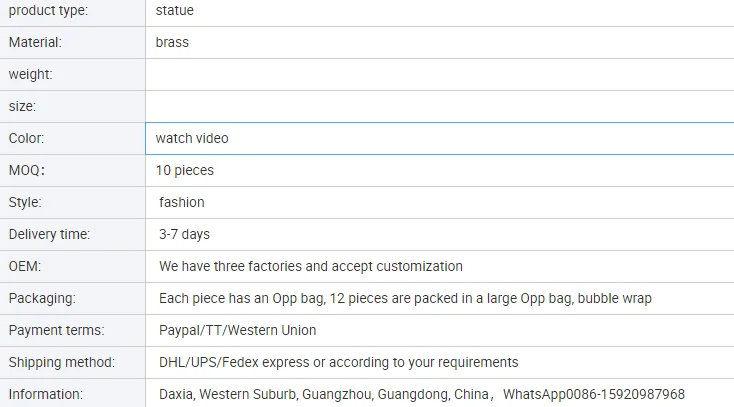Click the empty weight value cell

438,75
